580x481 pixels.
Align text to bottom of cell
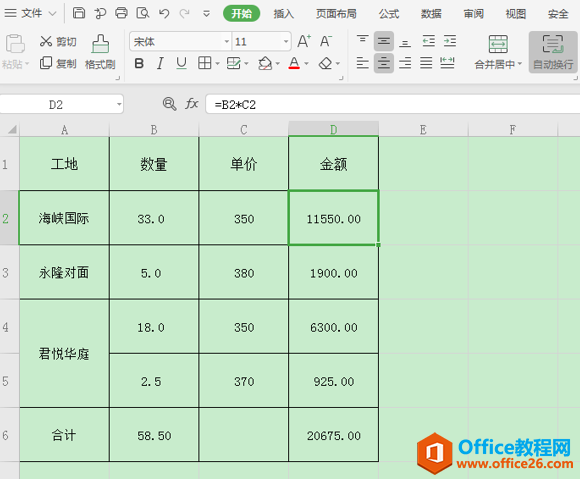(405, 42)
